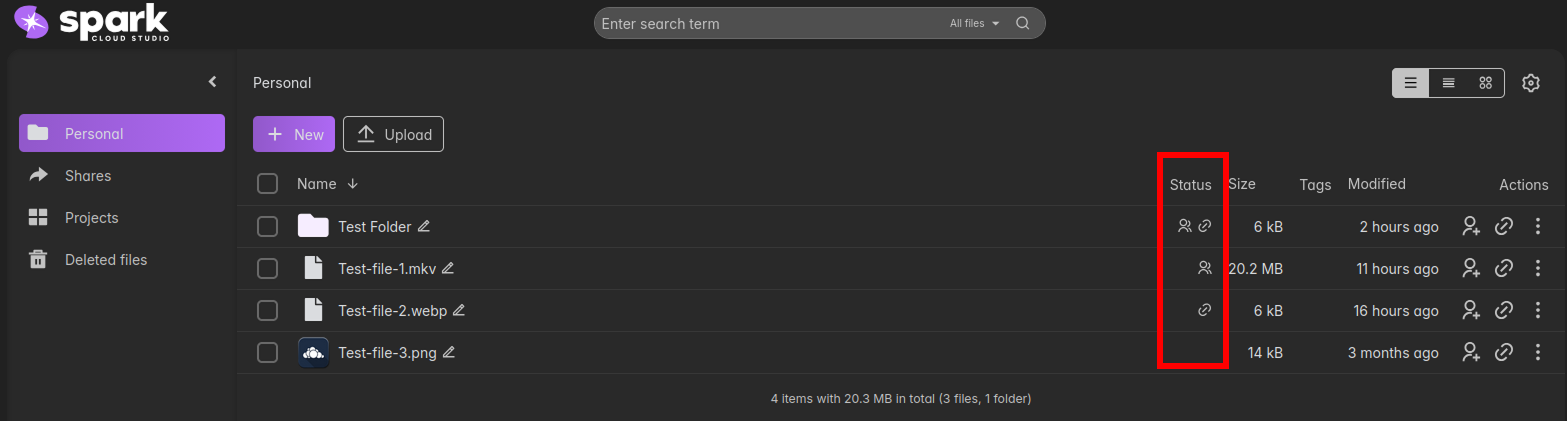This screenshot has height=421, width=1567.
Task: Open view settings gear icon
Action: pyautogui.click(x=1530, y=83)
